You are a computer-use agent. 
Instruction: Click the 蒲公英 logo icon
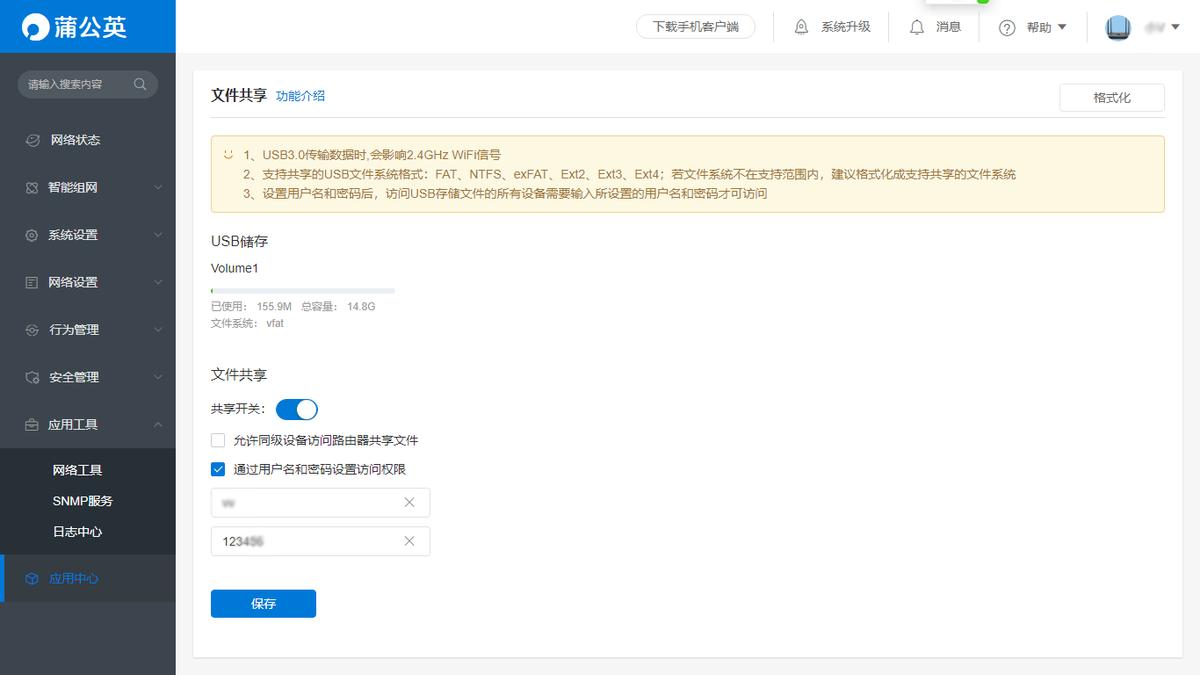(x=38, y=24)
